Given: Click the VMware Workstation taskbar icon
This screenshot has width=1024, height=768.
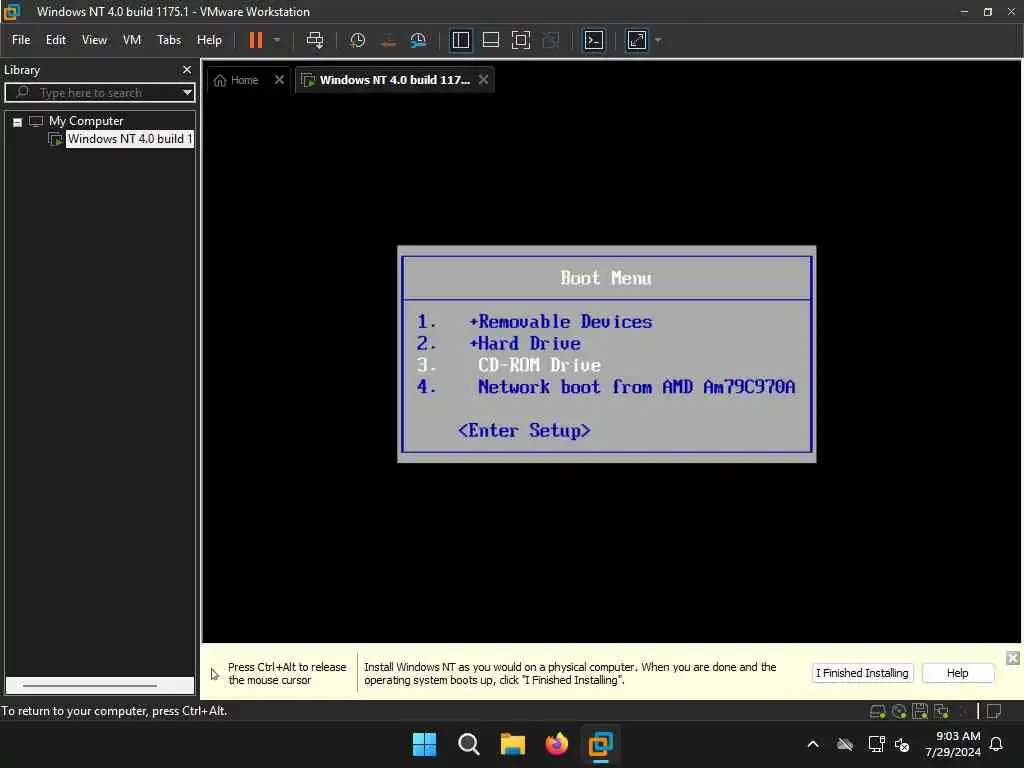Looking at the screenshot, I should (x=600, y=744).
